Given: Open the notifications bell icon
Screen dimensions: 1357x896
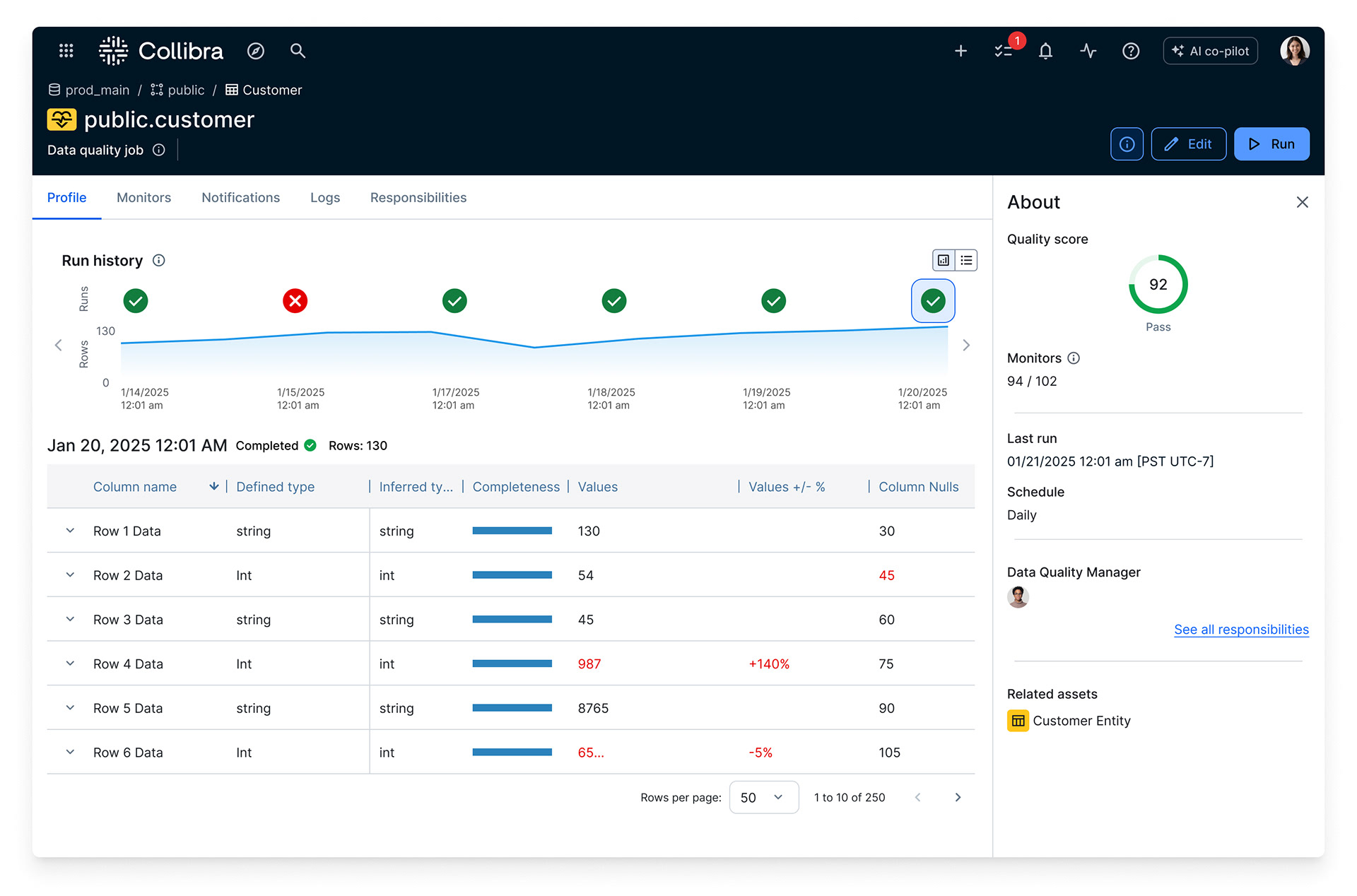Looking at the screenshot, I should coord(1045,51).
